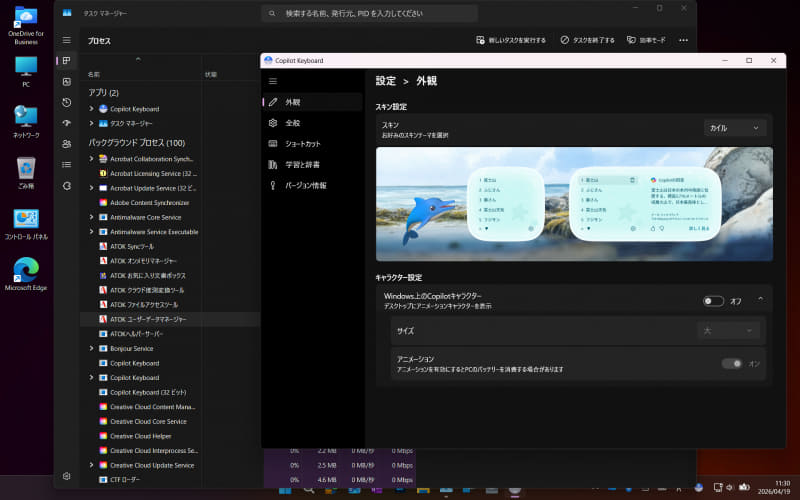Open the App history icon in Task Manager

[x=67, y=103]
